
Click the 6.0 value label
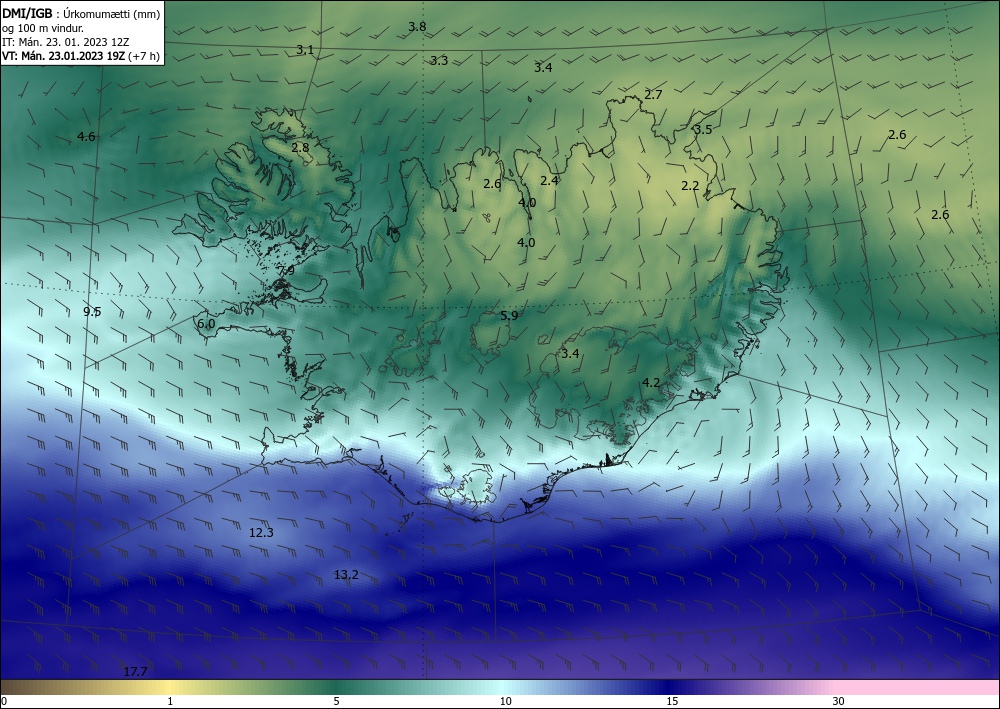click(206, 324)
